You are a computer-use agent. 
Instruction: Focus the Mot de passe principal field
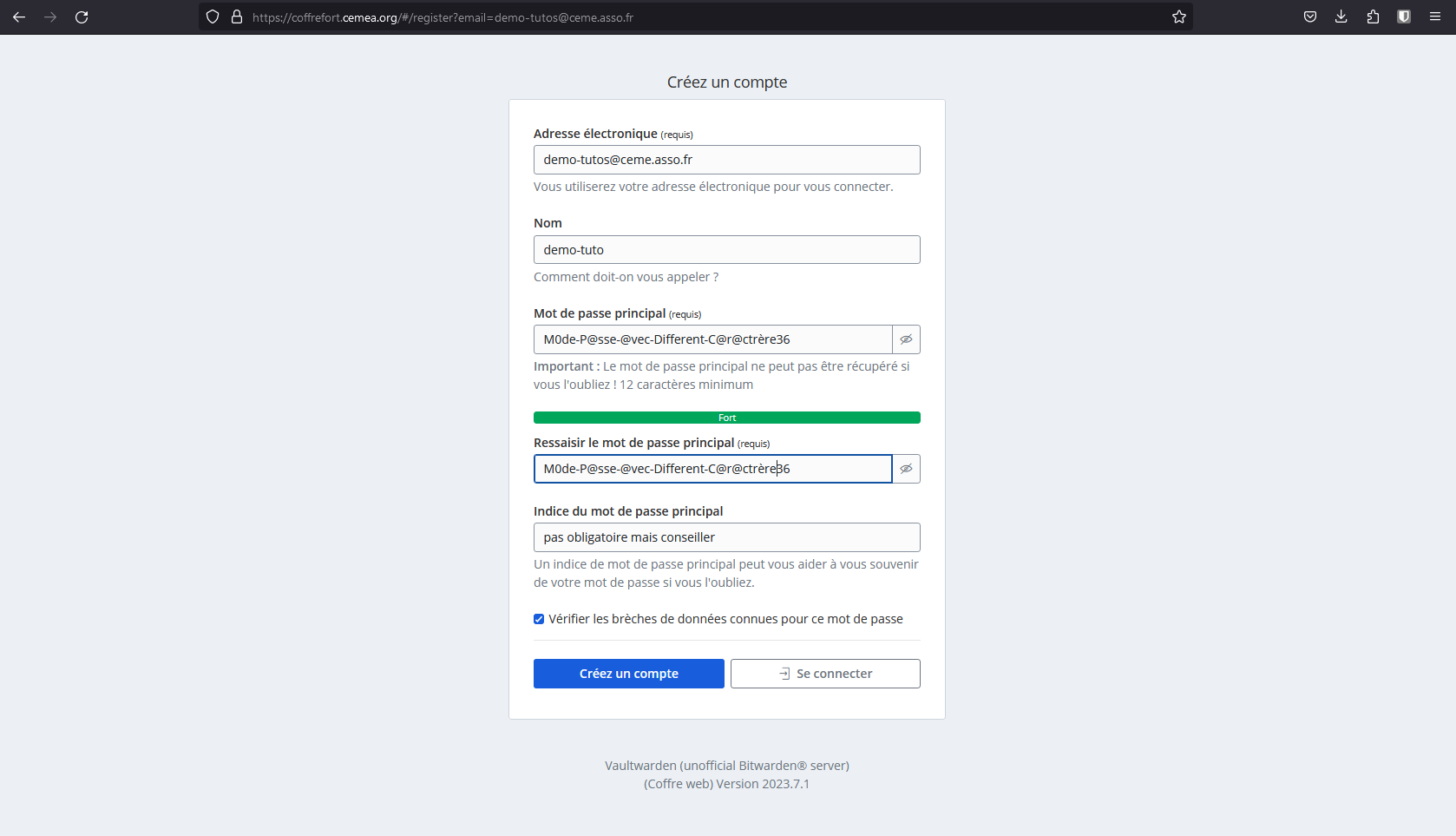[713, 339]
